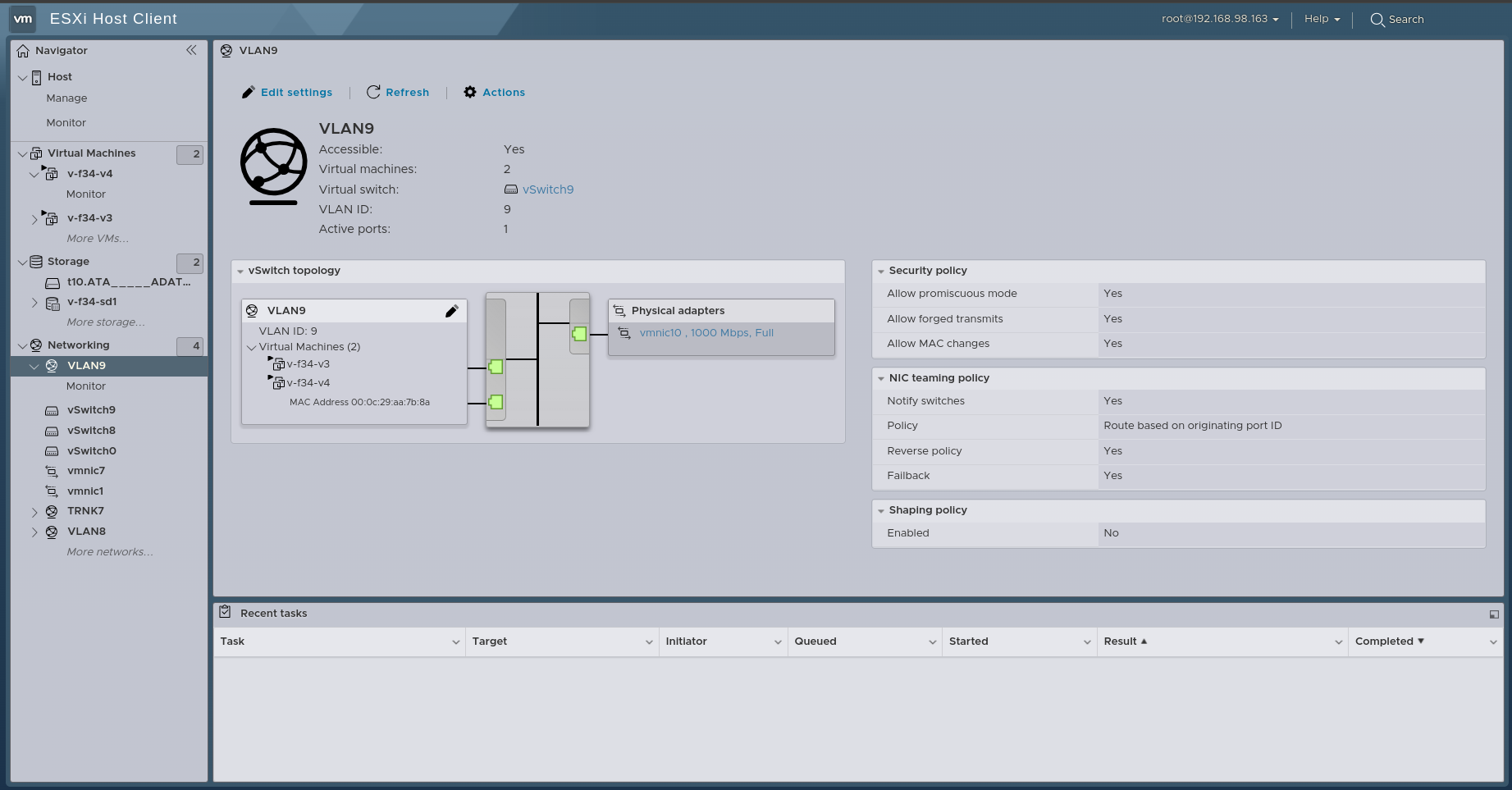This screenshot has height=790, width=1512.
Task: Select Monitor under VLAN9
Action: (x=86, y=386)
